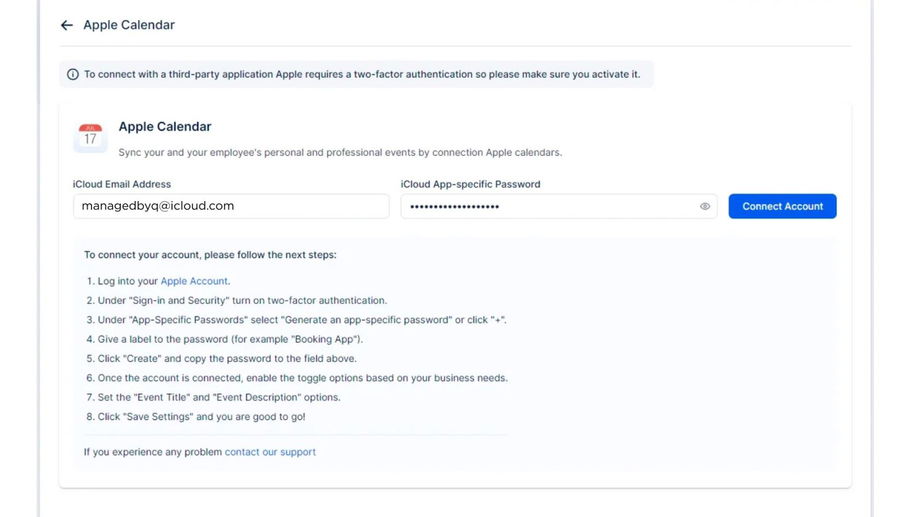Click the "To connect your account" instructions heading

pyautogui.click(x=210, y=255)
